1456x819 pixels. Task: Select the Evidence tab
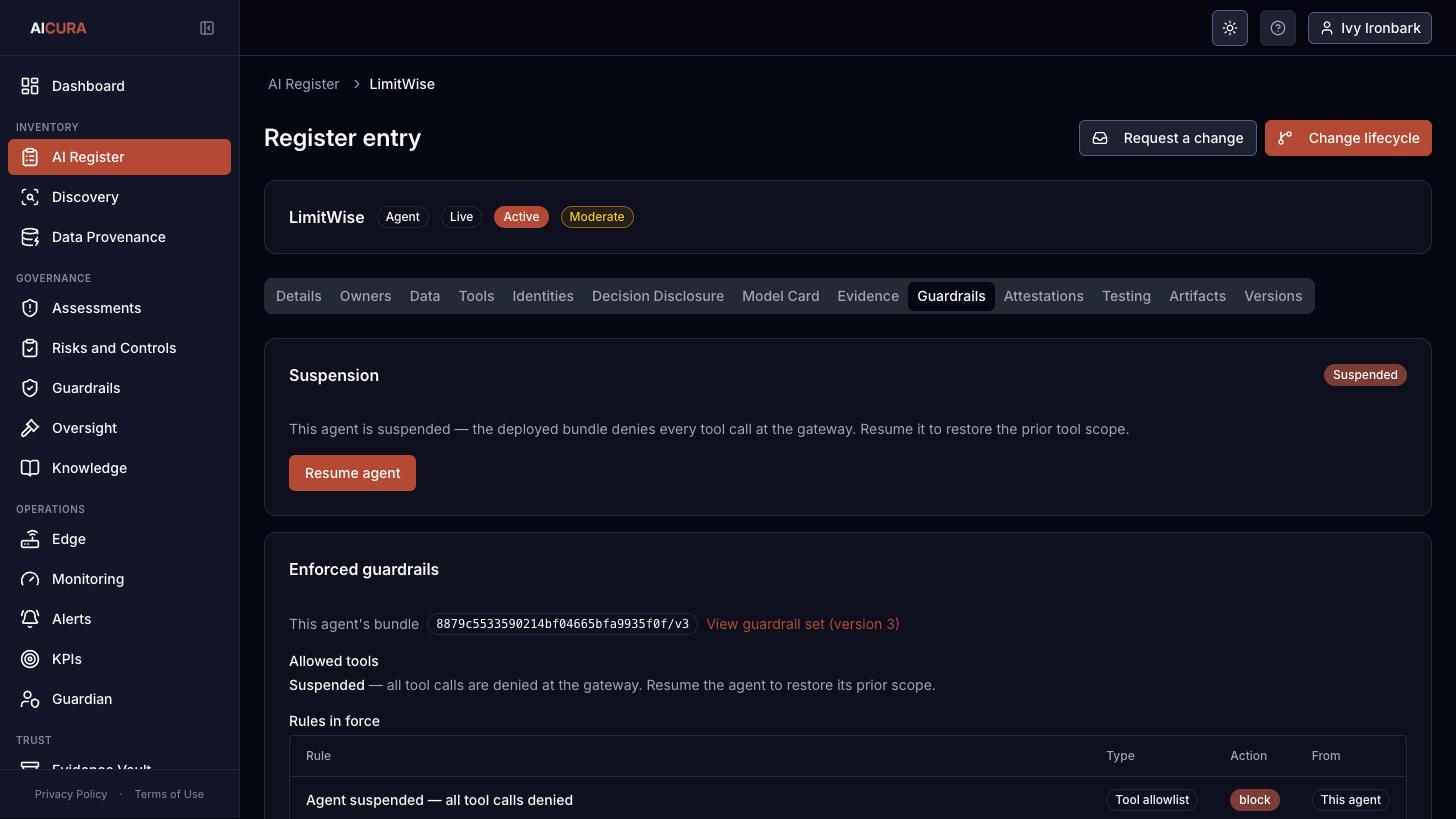[868, 296]
